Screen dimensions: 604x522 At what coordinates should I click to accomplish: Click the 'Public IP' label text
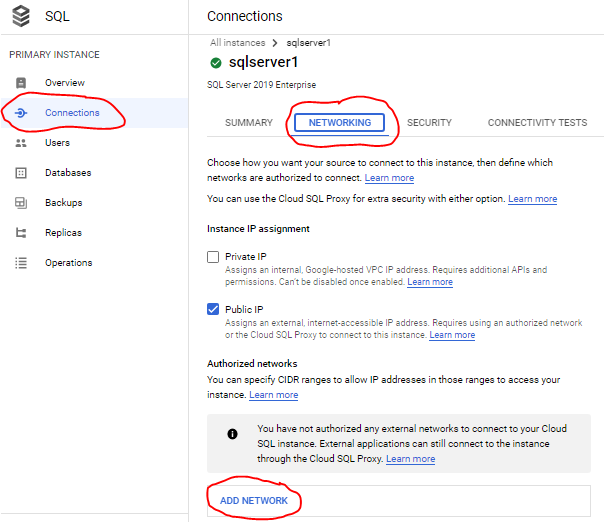pos(244,309)
